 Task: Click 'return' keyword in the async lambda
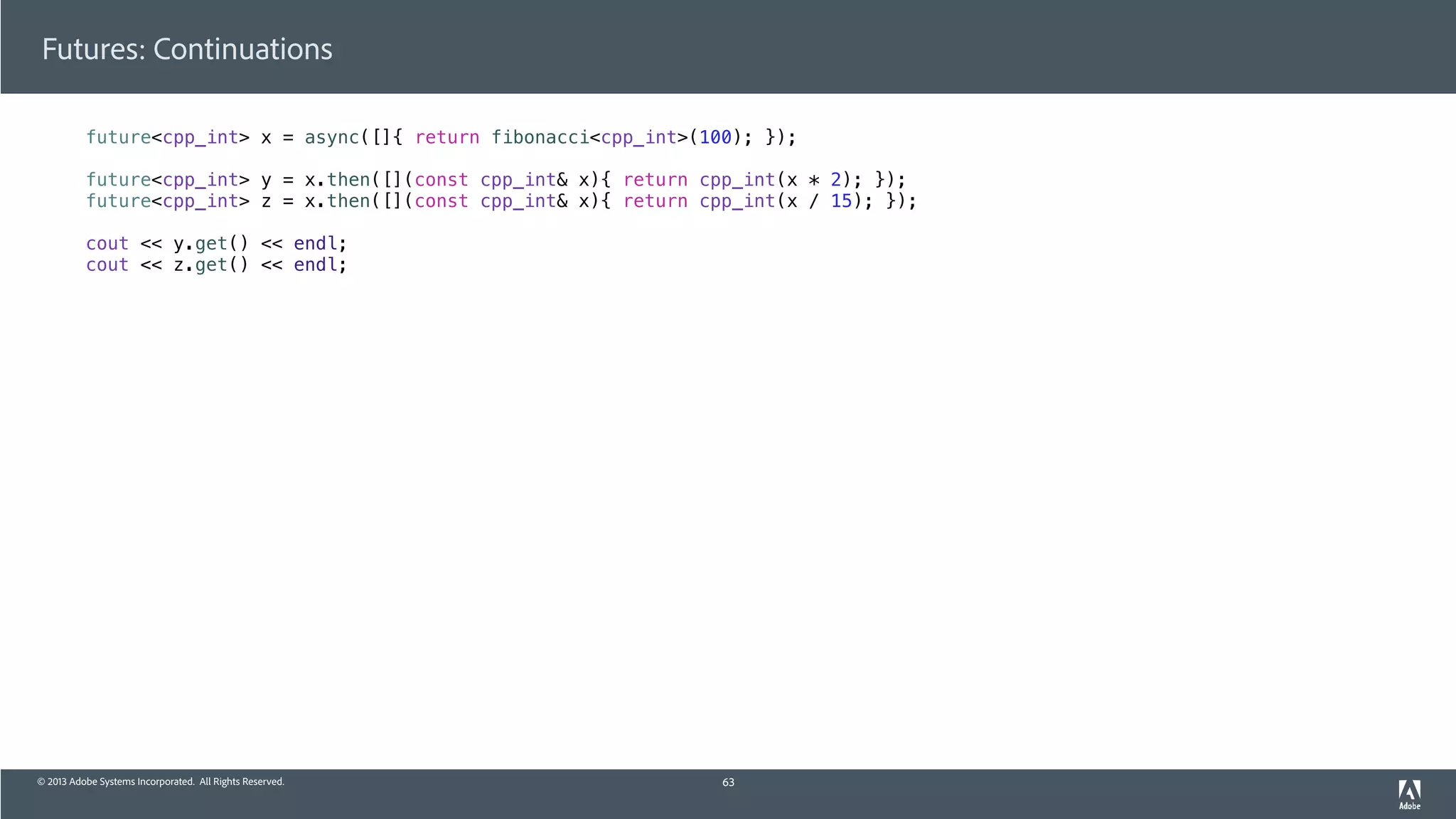click(447, 137)
